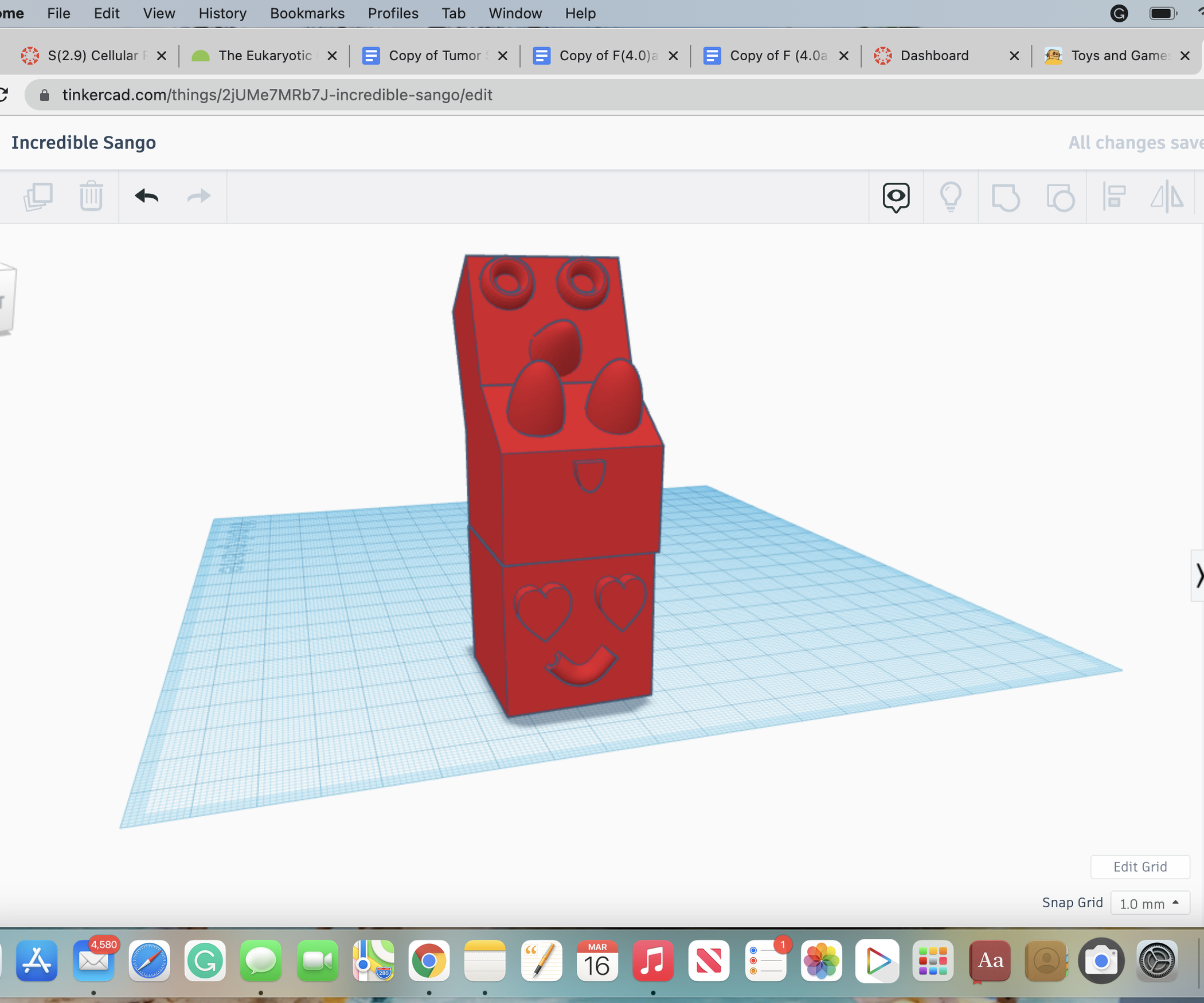Open the Grammarly menu bar icon

click(x=1119, y=13)
